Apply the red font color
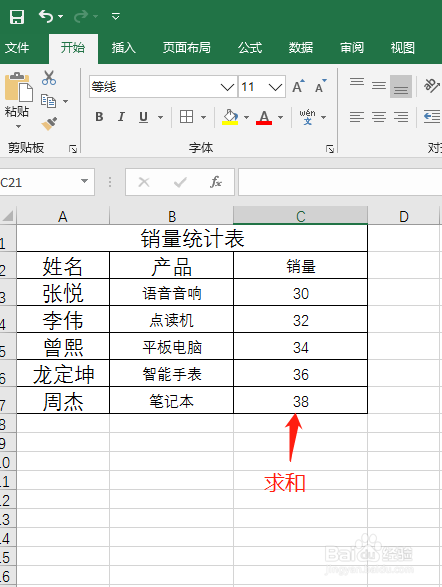 (264, 117)
